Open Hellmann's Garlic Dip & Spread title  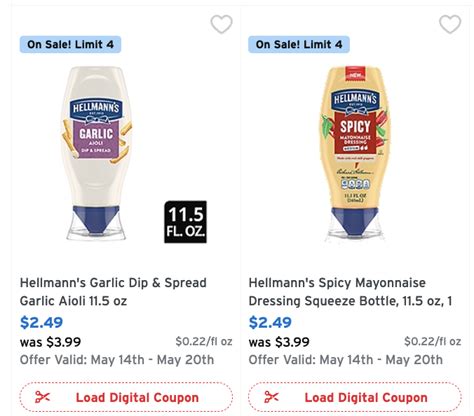click(113, 292)
